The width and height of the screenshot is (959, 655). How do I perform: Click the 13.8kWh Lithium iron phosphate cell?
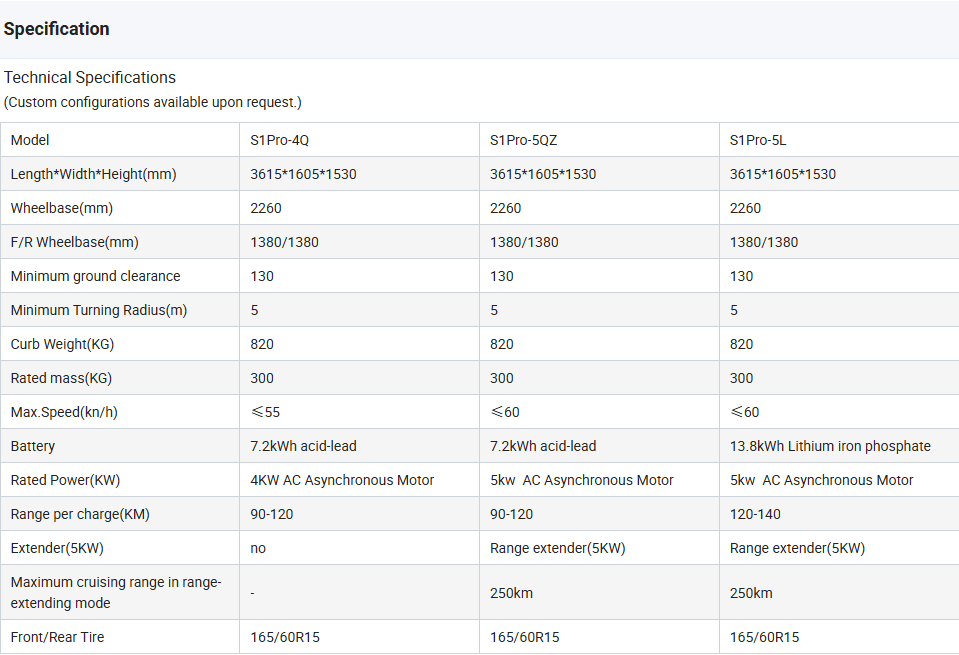tap(830, 446)
